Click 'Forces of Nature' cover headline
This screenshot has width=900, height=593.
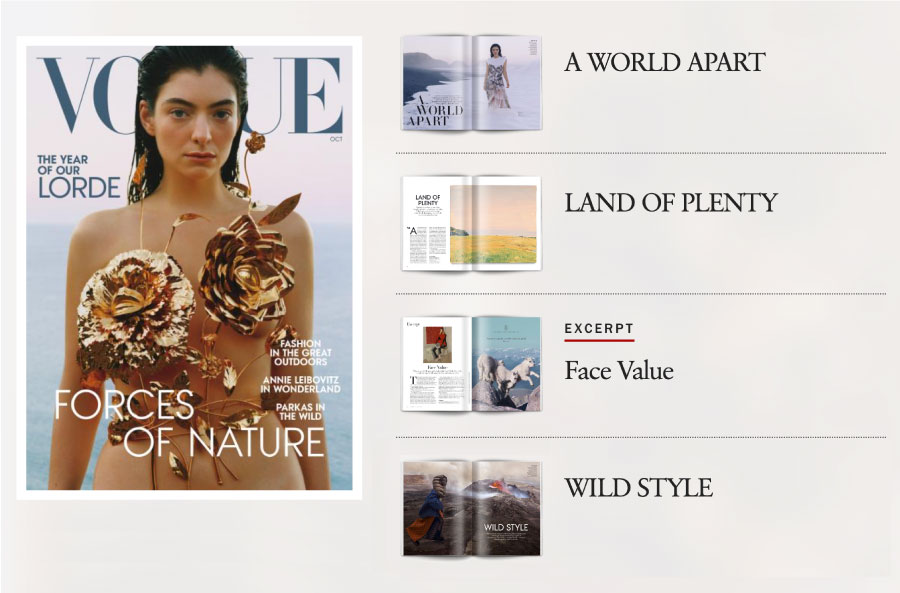(189, 423)
